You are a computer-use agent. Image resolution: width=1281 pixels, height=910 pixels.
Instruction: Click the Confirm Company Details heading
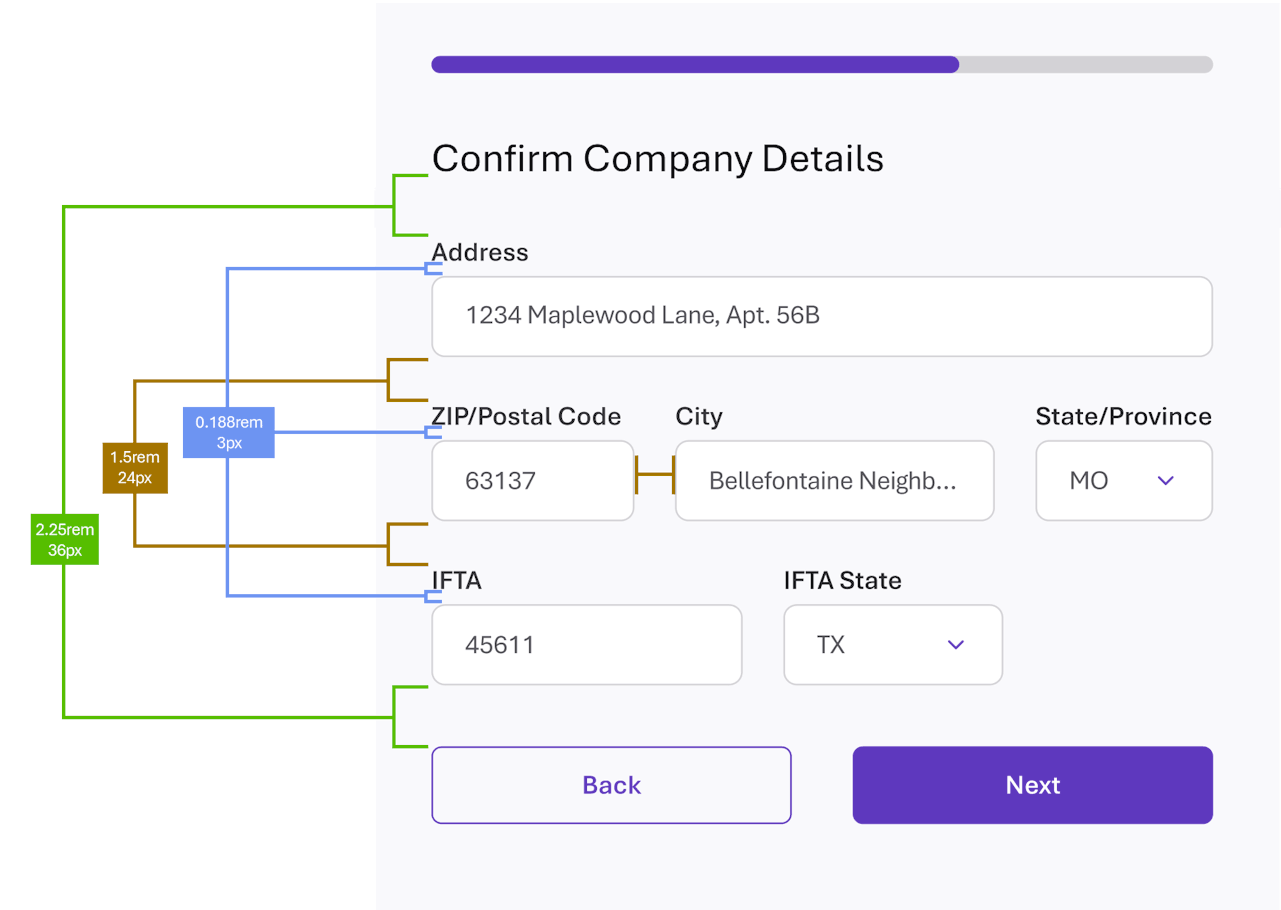click(658, 159)
